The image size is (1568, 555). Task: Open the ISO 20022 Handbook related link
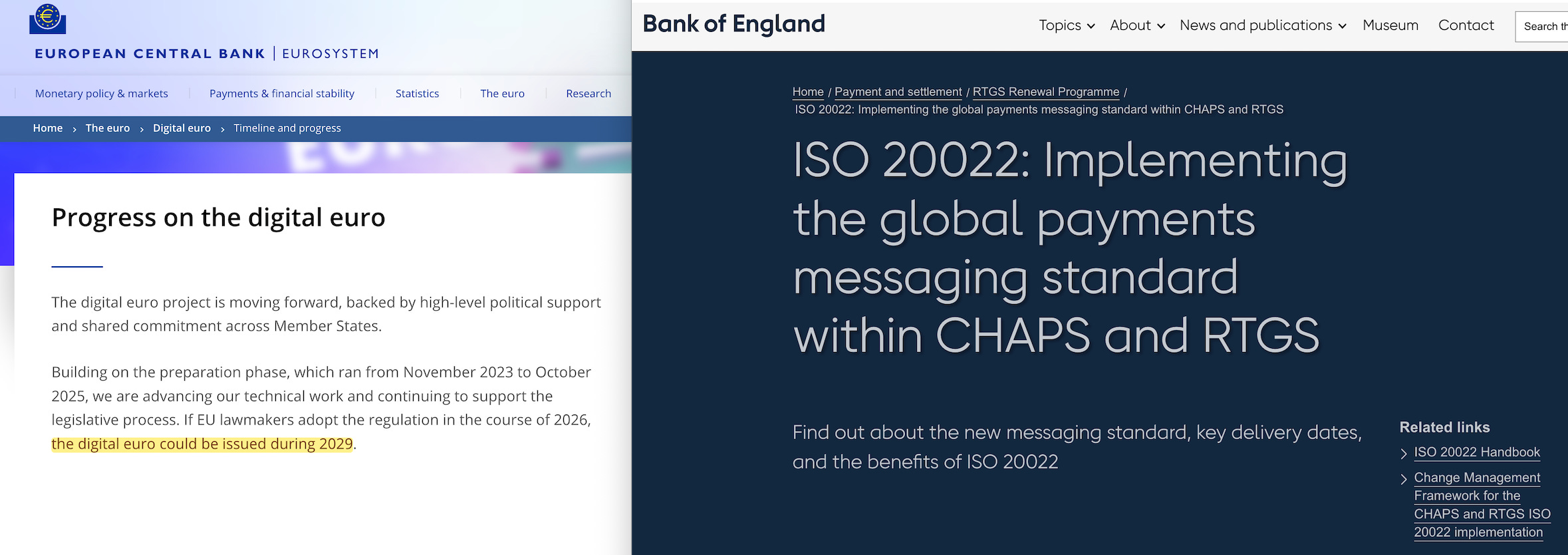(1477, 452)
